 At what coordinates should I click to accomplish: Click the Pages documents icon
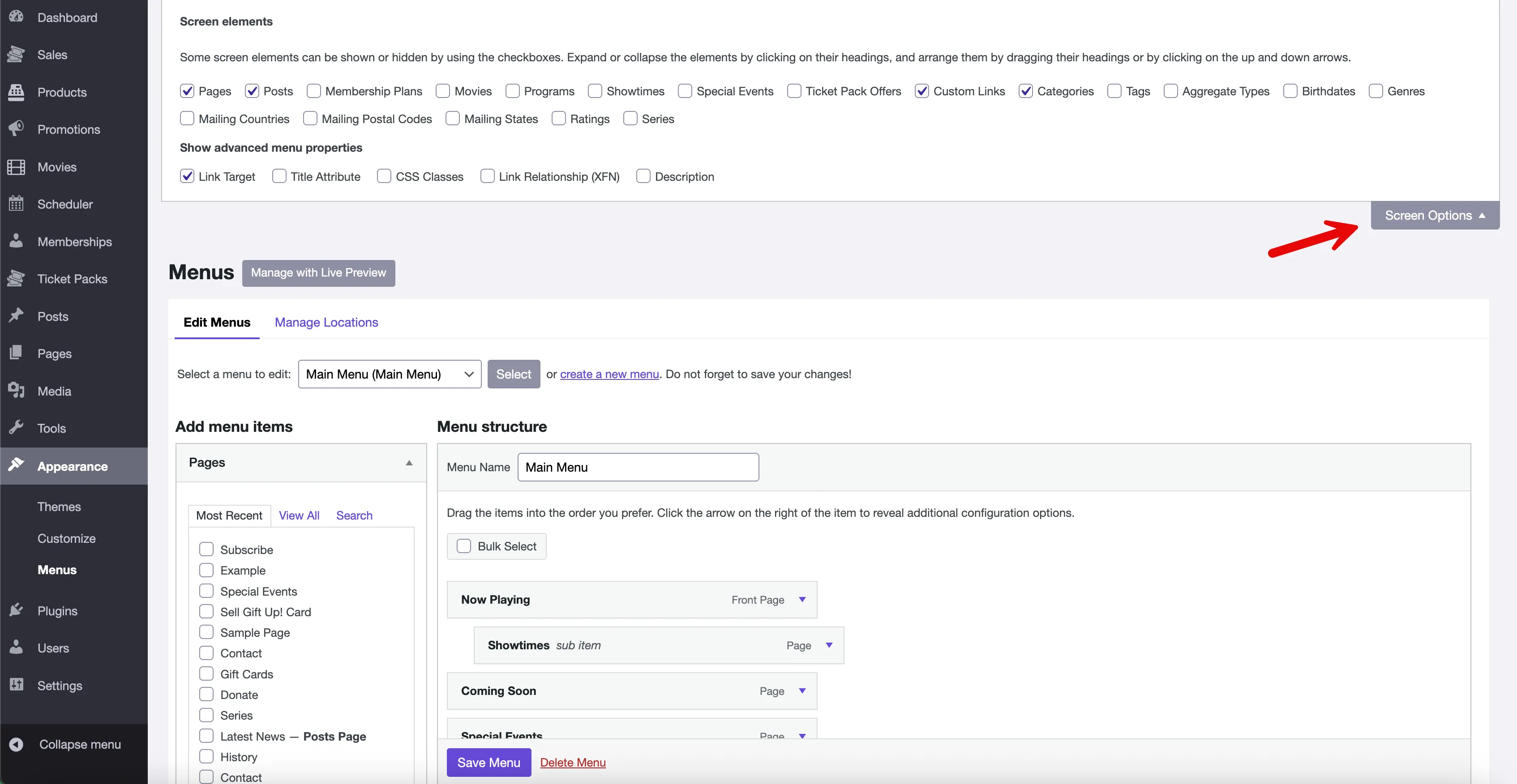coord(17,353)
